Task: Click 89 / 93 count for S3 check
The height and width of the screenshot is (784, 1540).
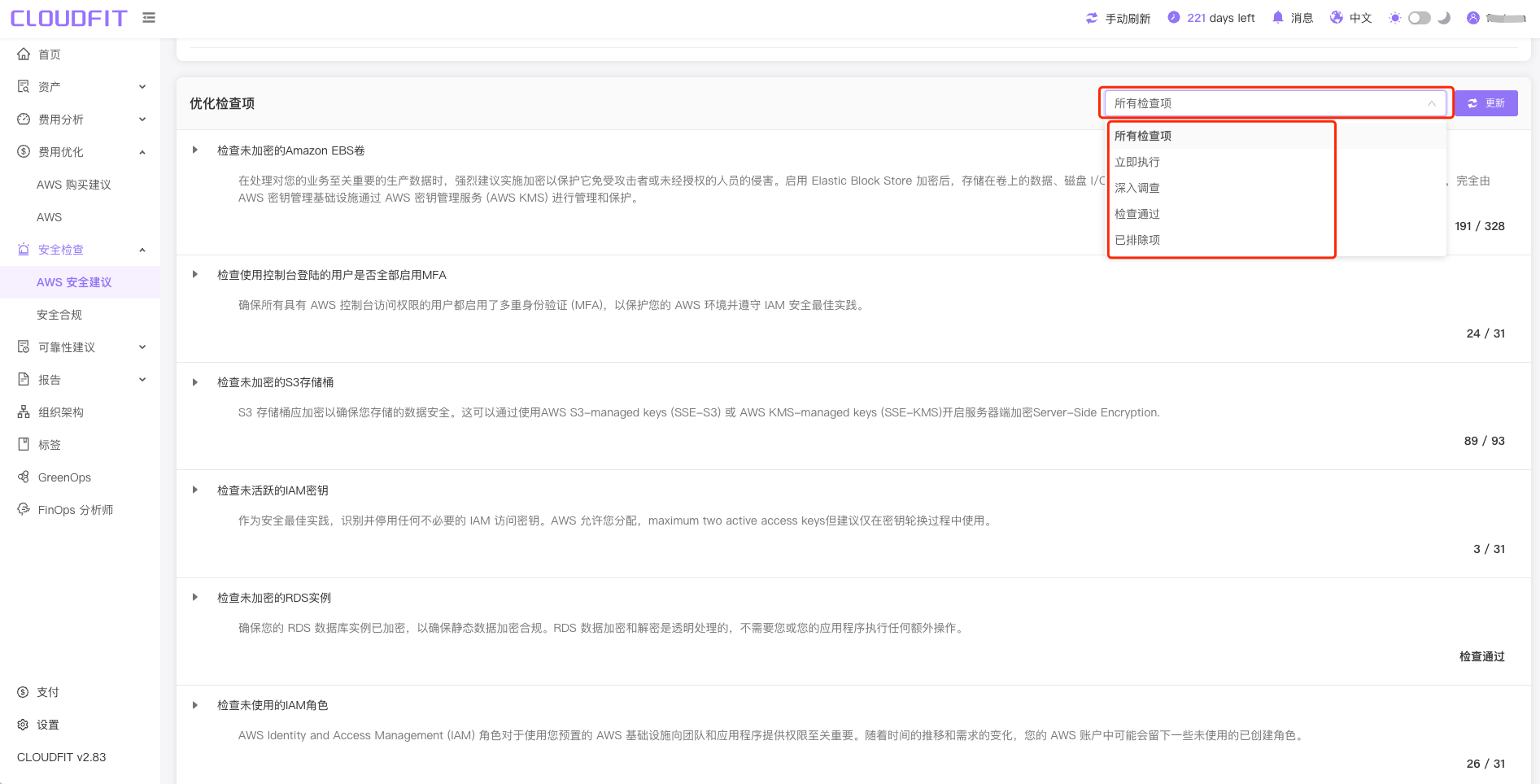Action: tap(1485, 441)
